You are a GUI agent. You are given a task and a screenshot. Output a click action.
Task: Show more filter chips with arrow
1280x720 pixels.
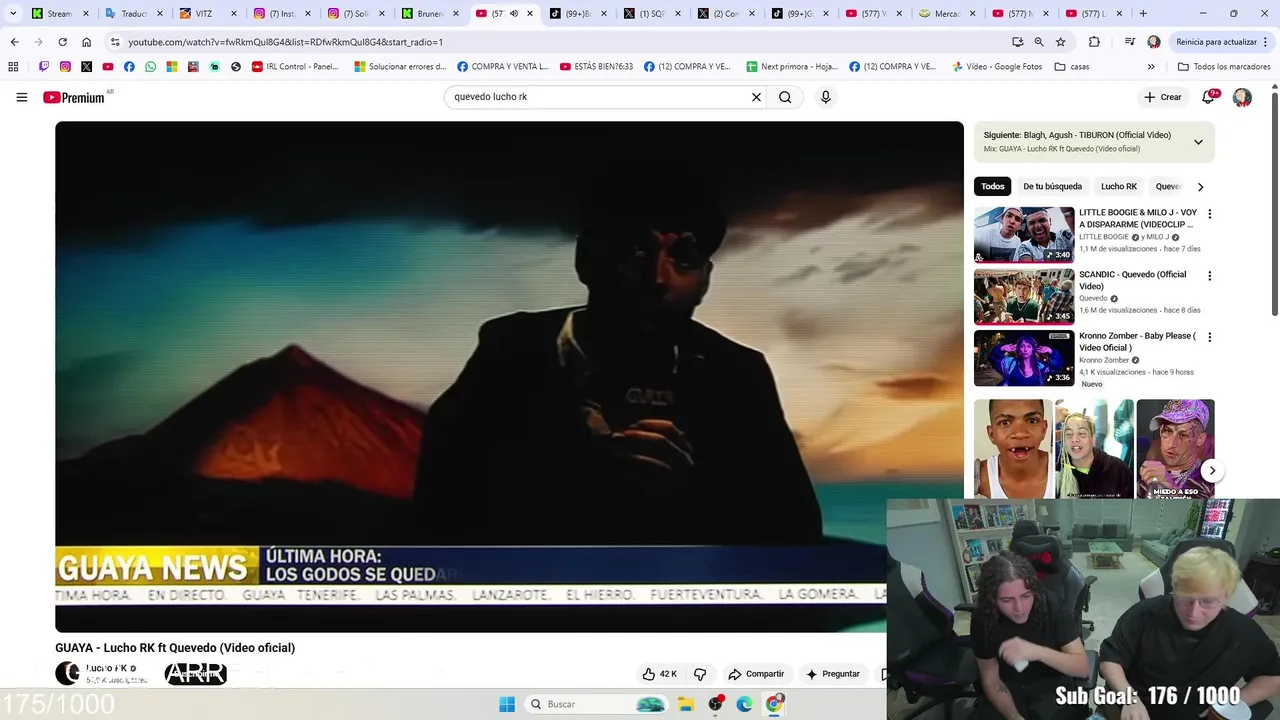click(x=1200, y=187)
